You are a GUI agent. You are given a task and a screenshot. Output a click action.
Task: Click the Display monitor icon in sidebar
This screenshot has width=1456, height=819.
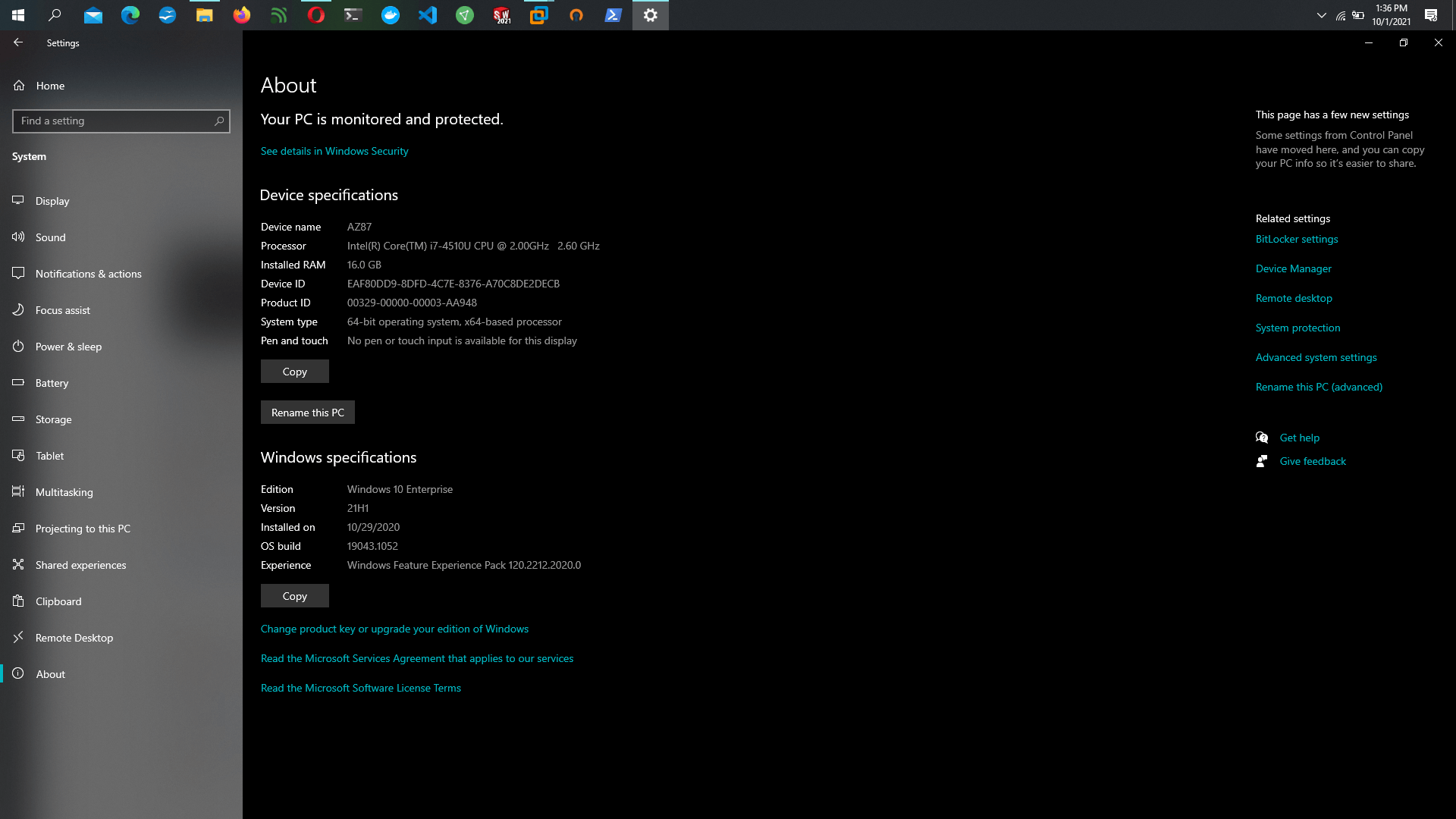coord(18,200)
